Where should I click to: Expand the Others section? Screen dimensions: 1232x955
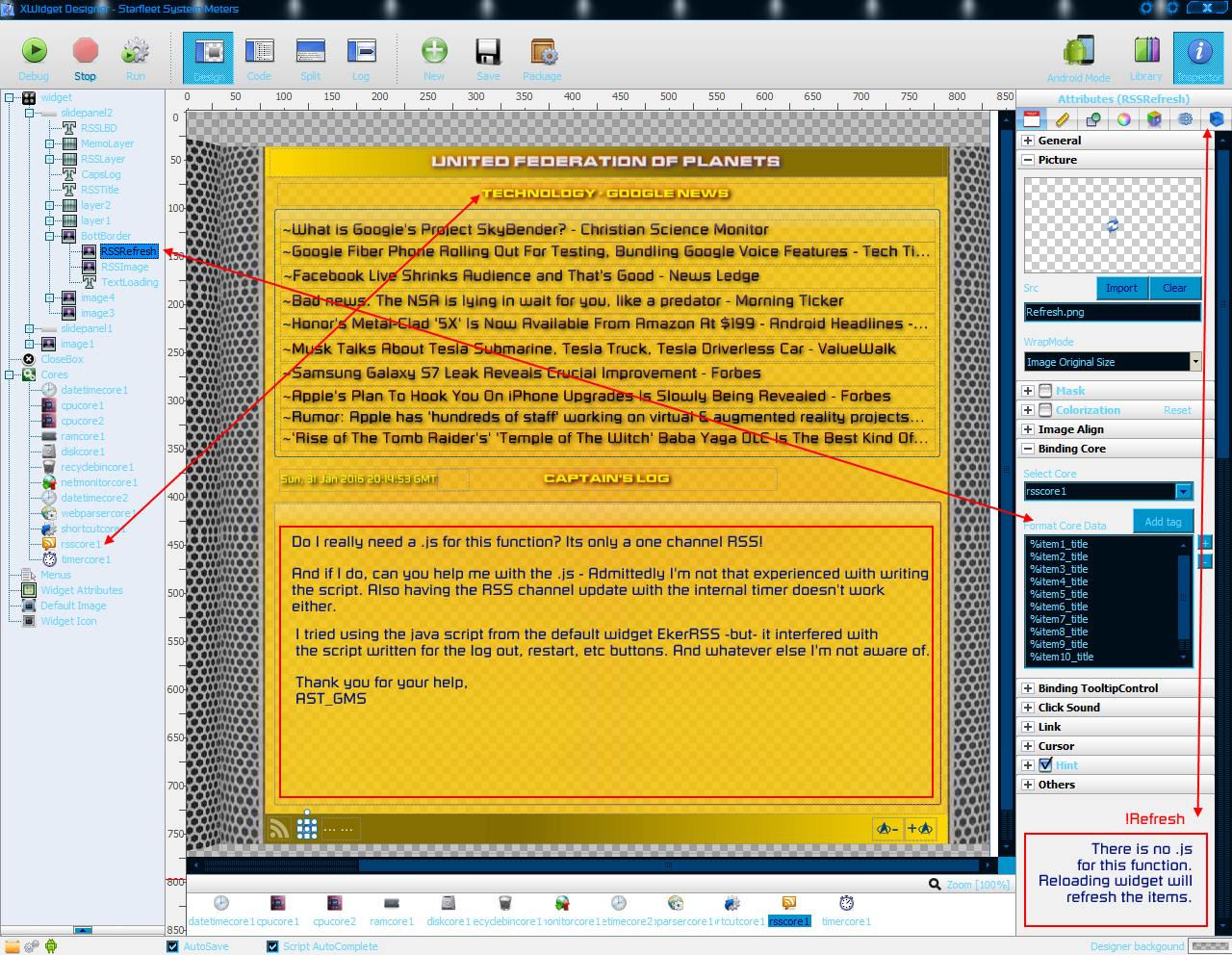point(1028,785)
